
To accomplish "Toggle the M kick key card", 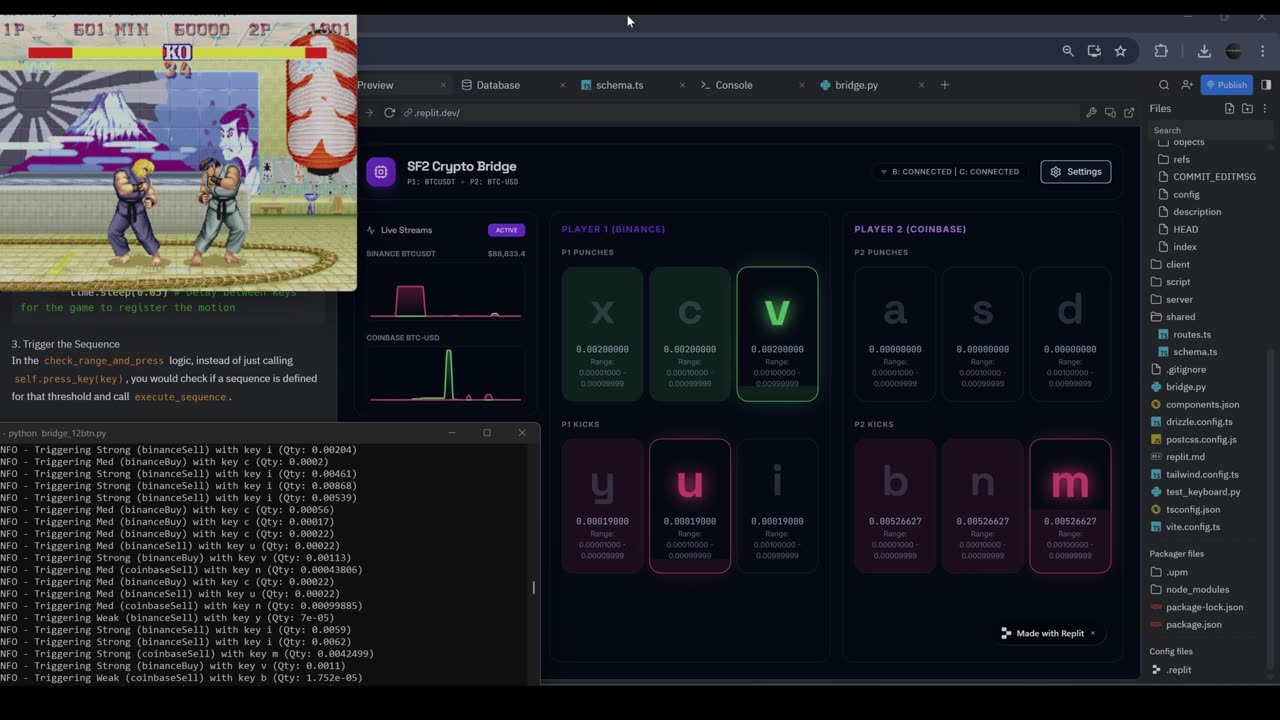I will (1070, 506).
